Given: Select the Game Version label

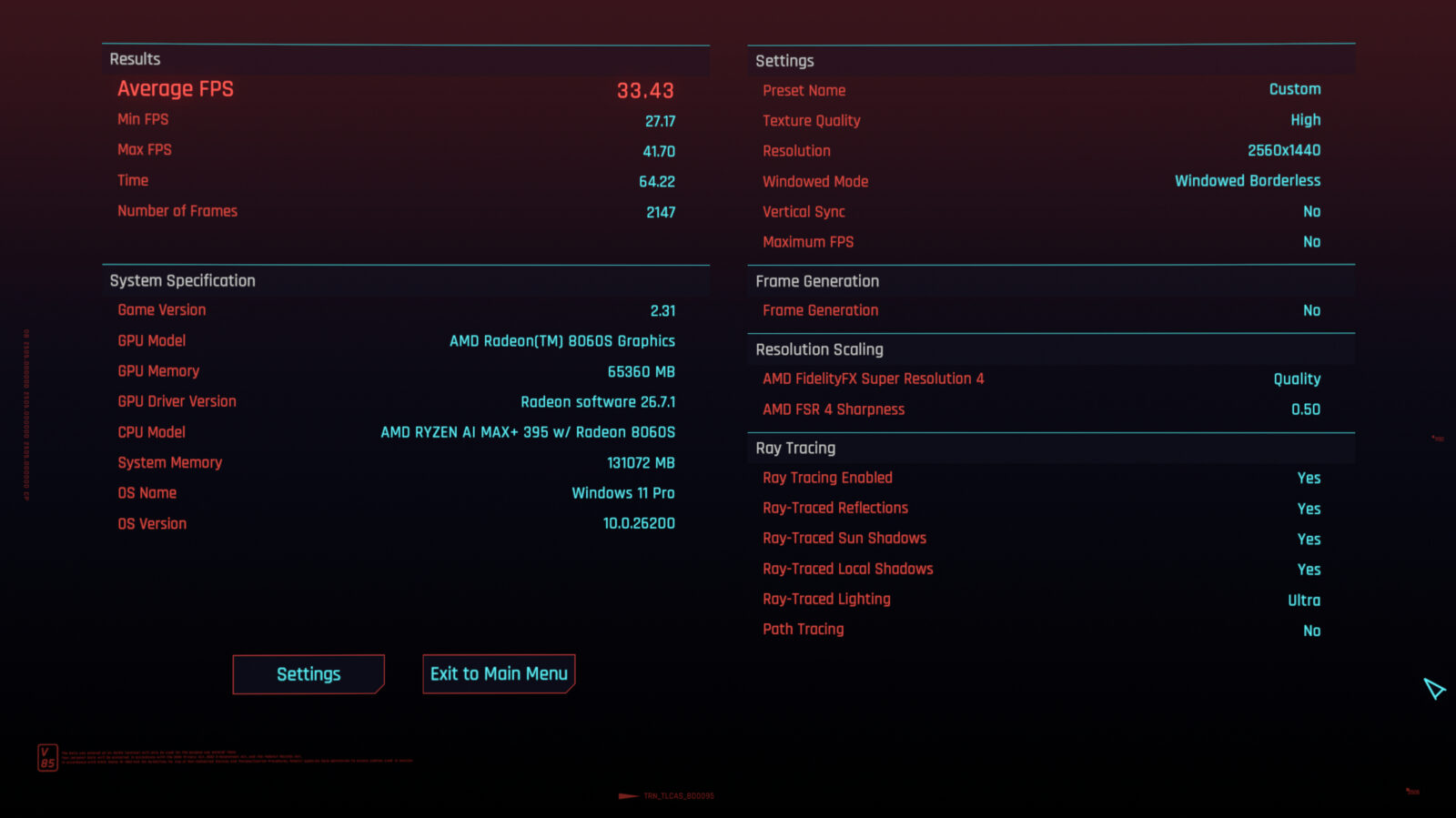Looking at the screenshot, I should click(162, 310).
